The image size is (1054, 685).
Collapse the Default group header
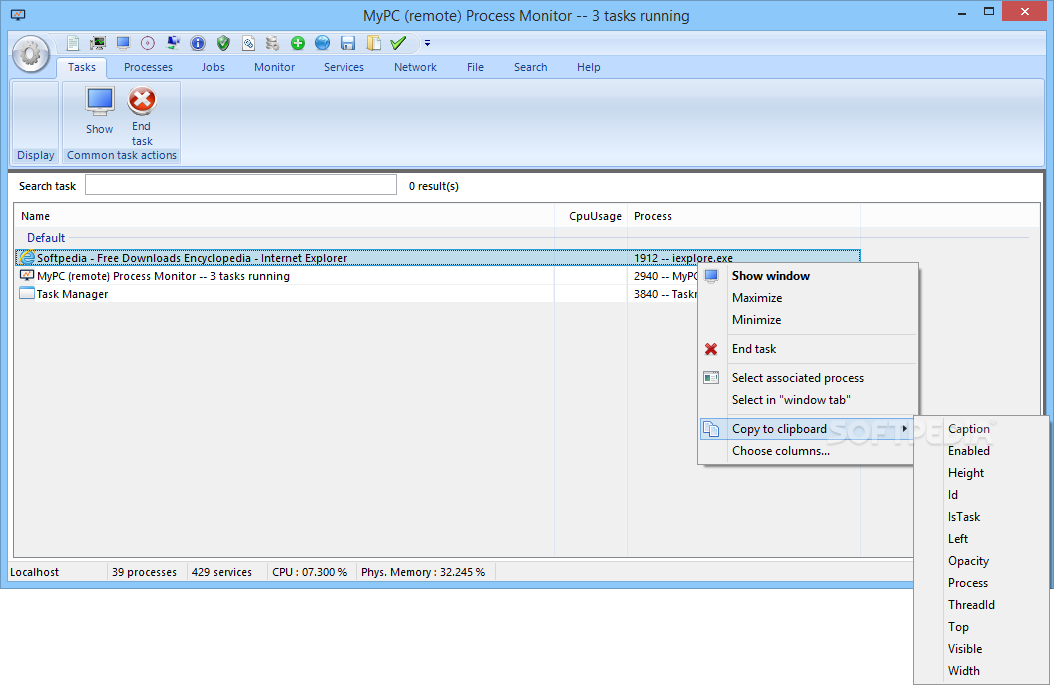[x=46, y=238]
